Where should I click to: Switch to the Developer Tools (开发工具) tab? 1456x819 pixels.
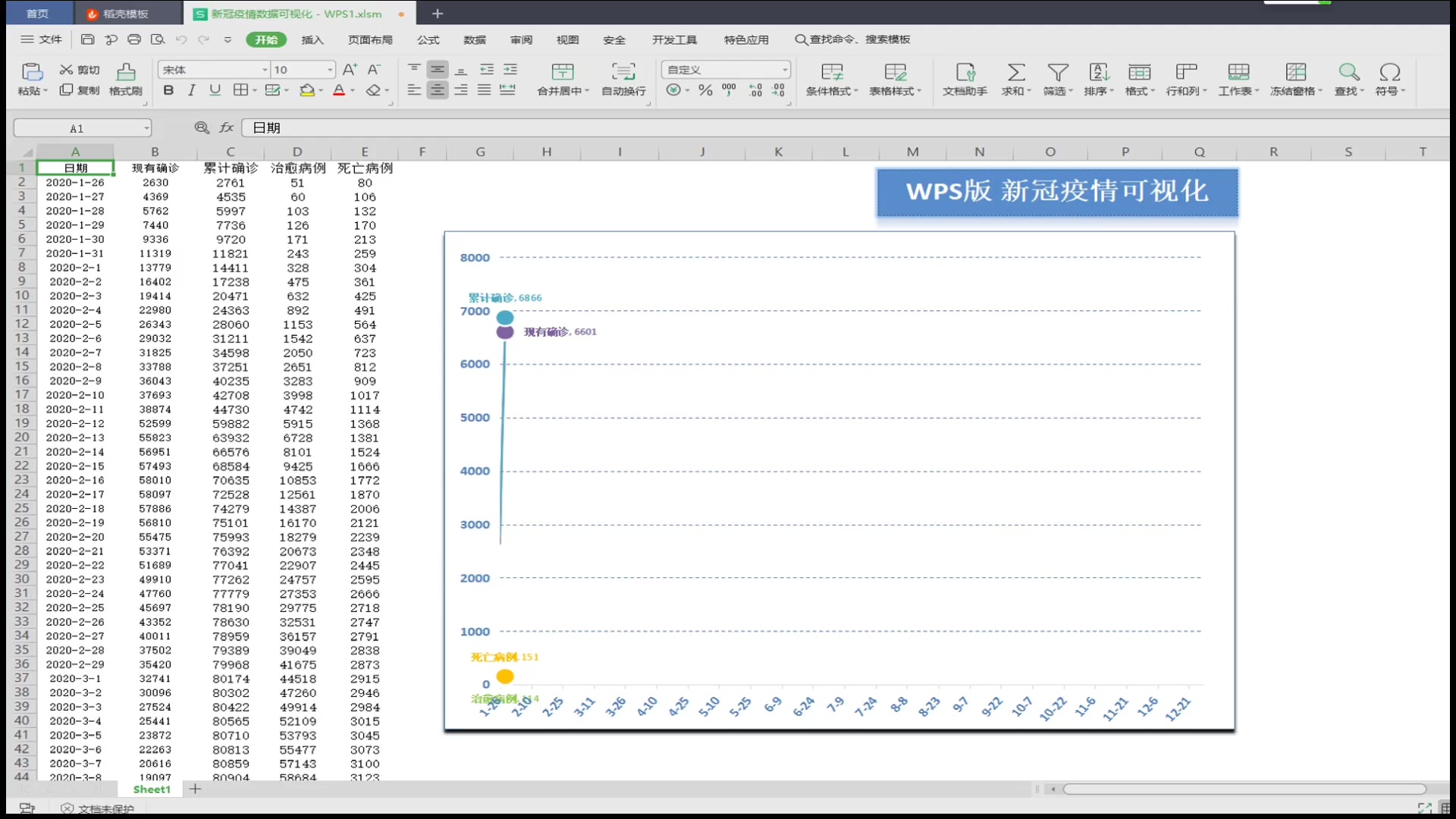tap(674, 39)
